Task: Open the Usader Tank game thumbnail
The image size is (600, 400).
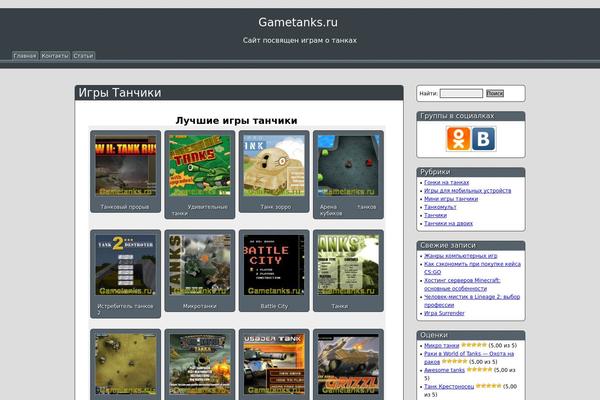Action: click(274, 364)
